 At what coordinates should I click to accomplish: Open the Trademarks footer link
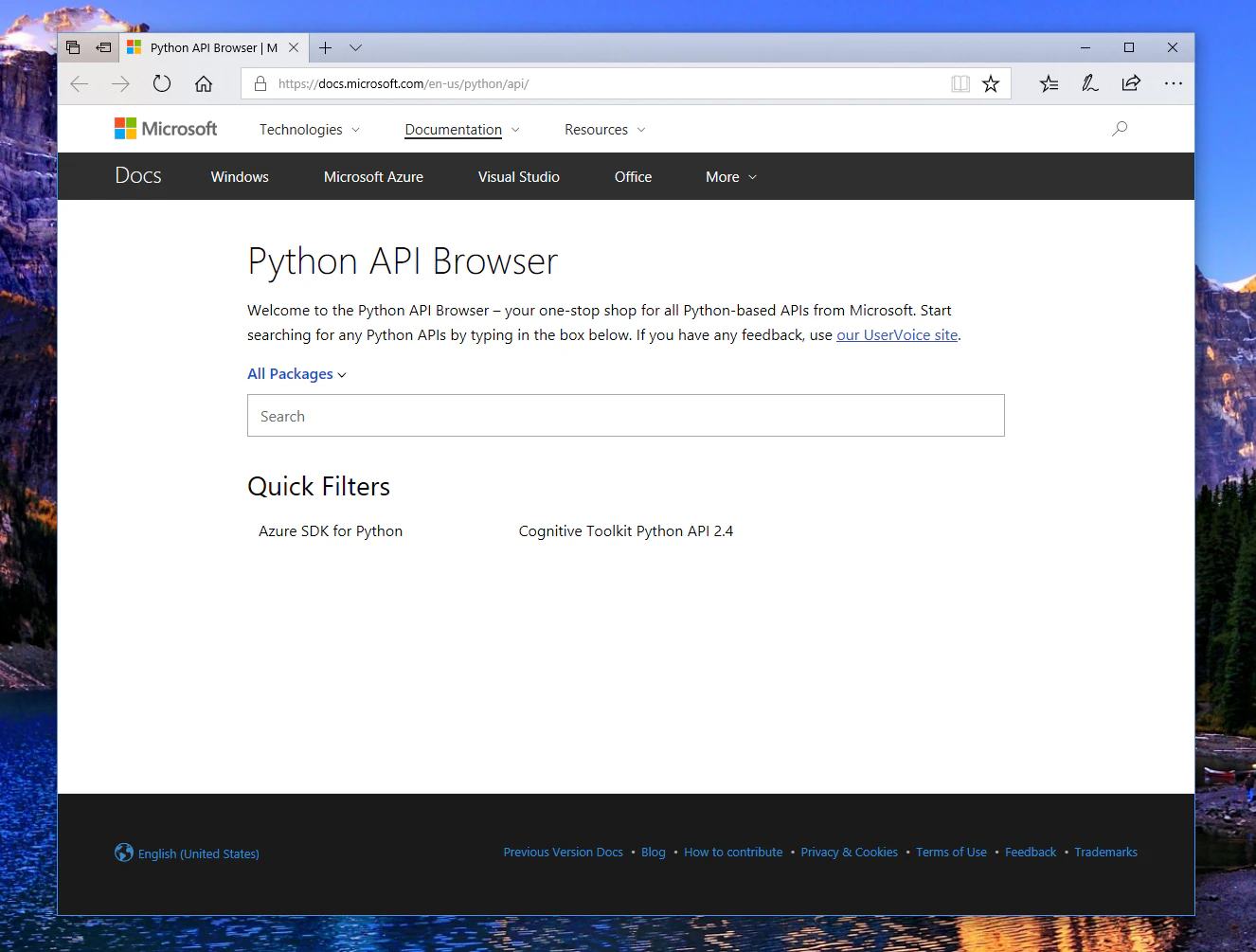[x=1105, y=853]
